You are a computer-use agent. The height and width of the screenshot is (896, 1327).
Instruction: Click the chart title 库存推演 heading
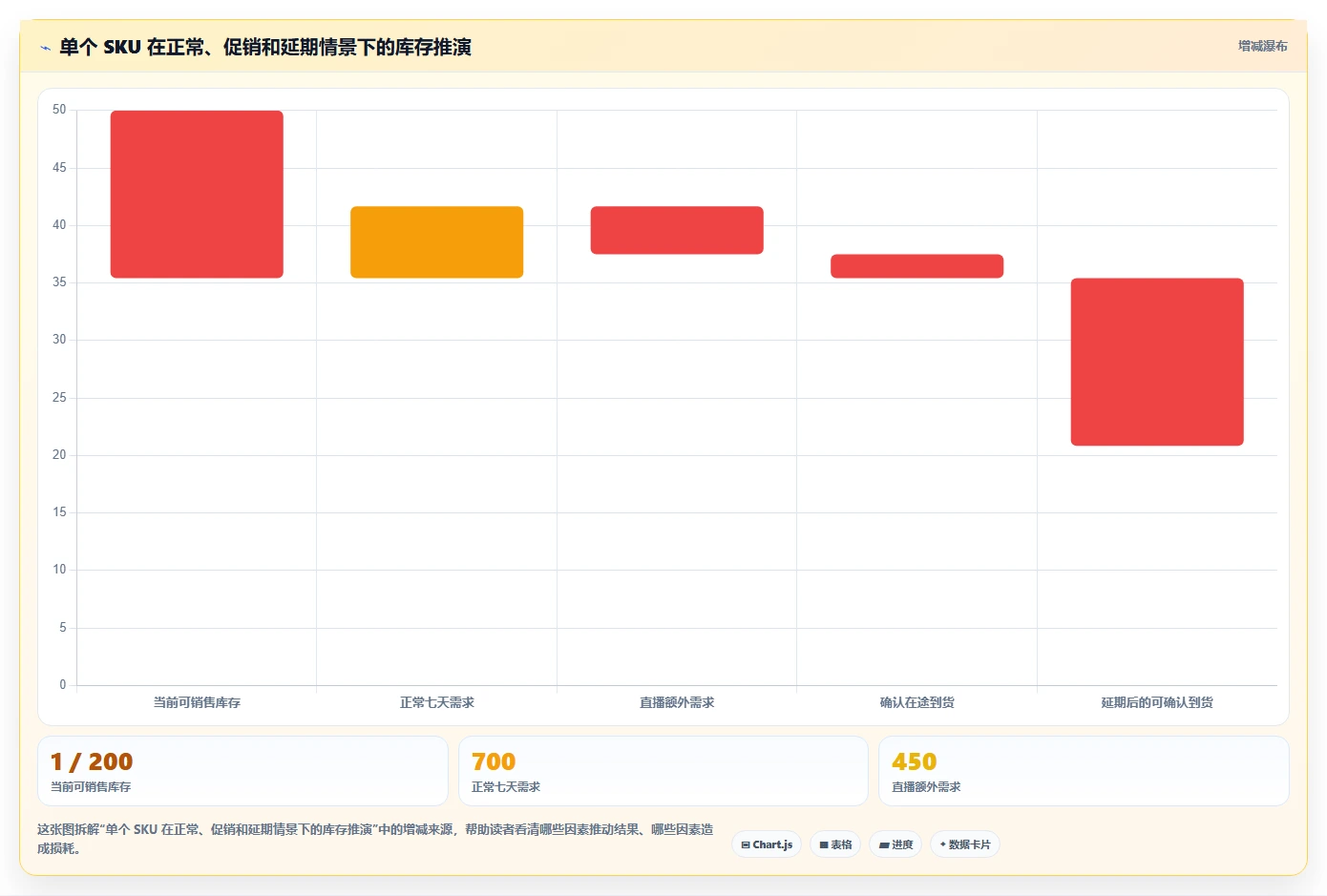(265, 47)
